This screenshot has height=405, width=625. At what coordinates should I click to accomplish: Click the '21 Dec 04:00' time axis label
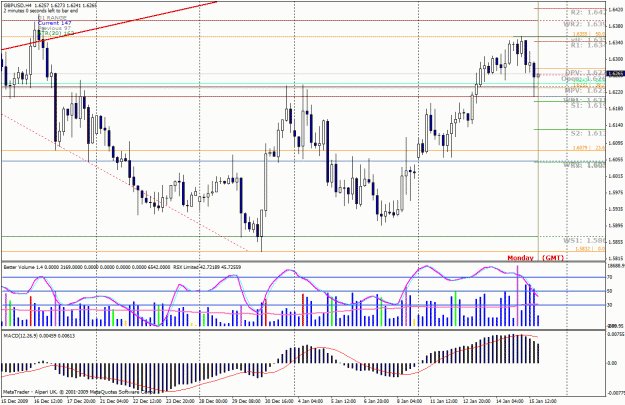[x=114, y=401]
